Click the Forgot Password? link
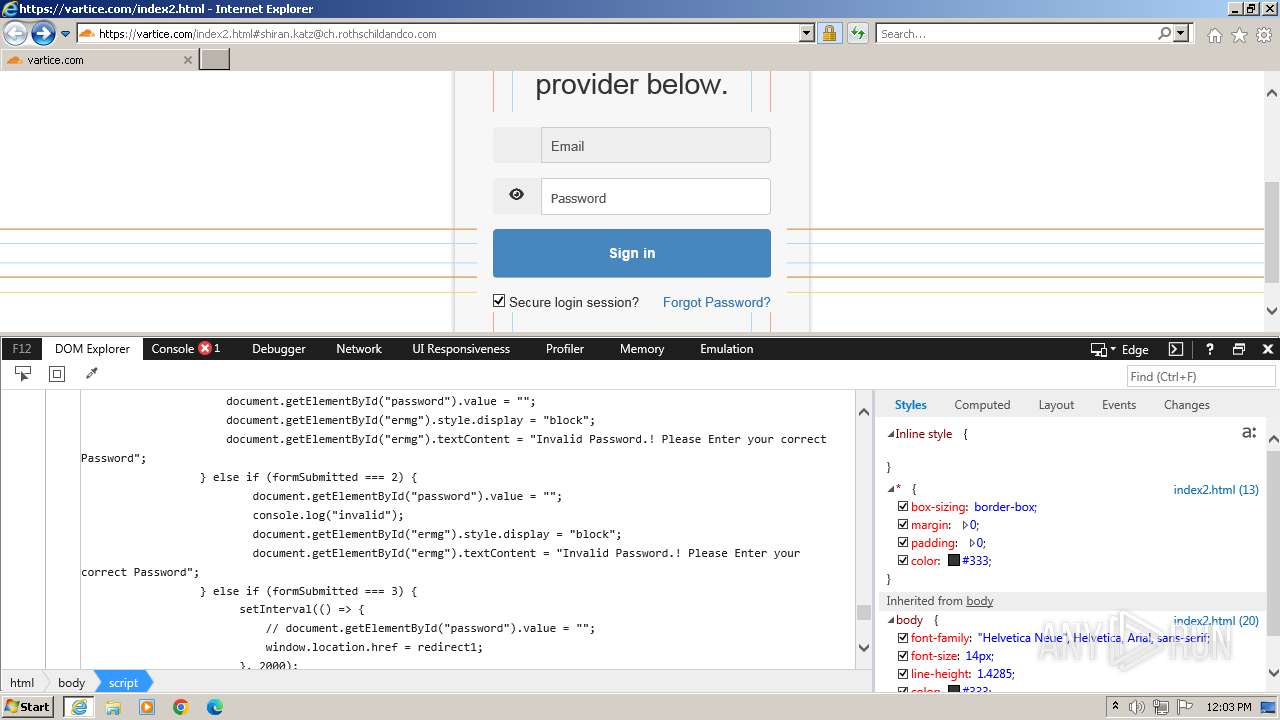Viewport: 1280px width, 720px height. pyautogui.click(x=717, y=302)
